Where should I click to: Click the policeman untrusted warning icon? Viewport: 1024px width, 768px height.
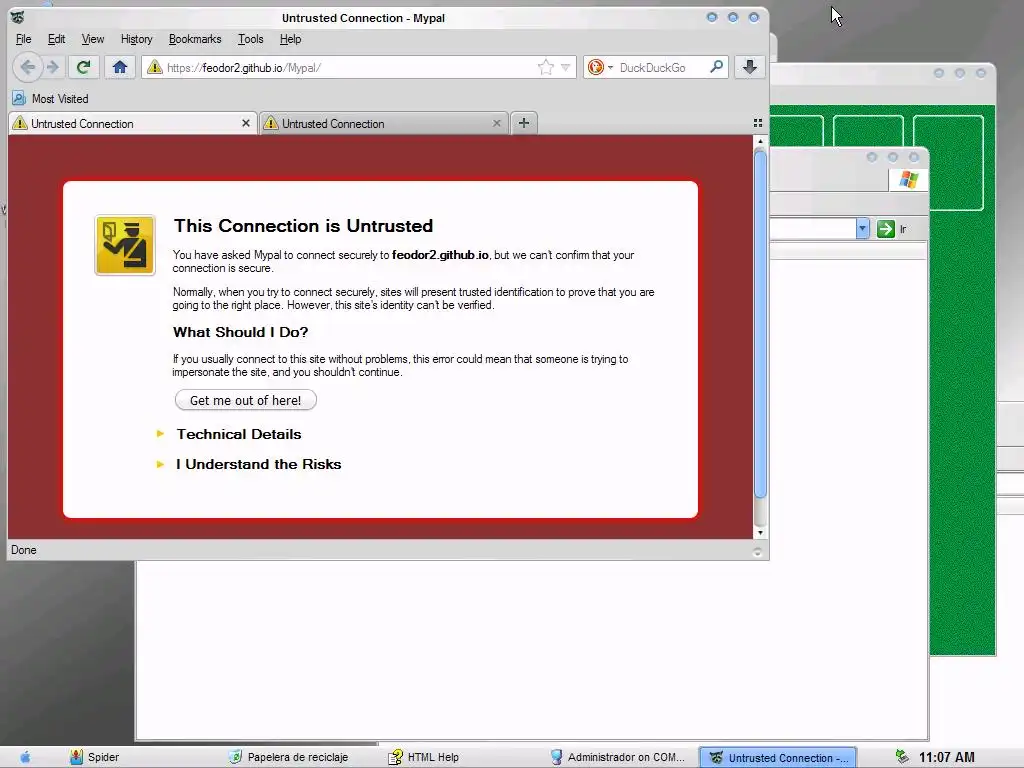(x=125, y=245)
